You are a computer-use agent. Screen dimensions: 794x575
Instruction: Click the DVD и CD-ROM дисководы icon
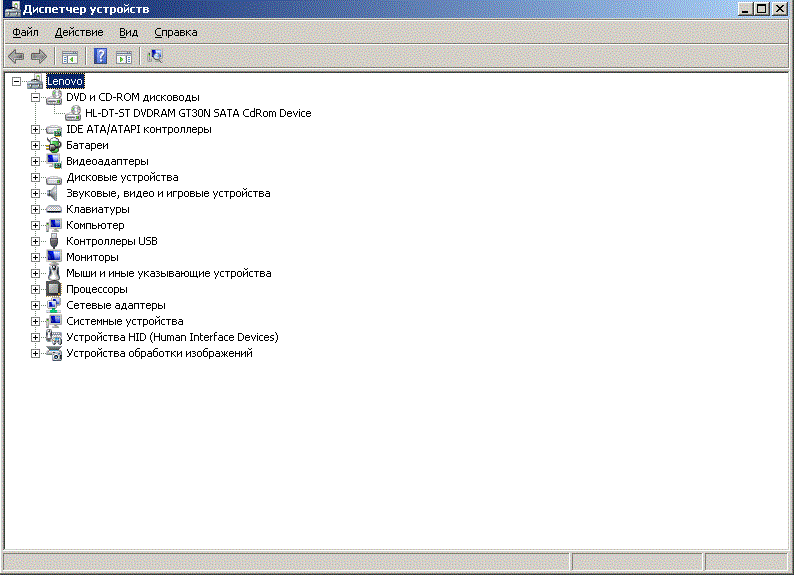click(x=54, y=97)
